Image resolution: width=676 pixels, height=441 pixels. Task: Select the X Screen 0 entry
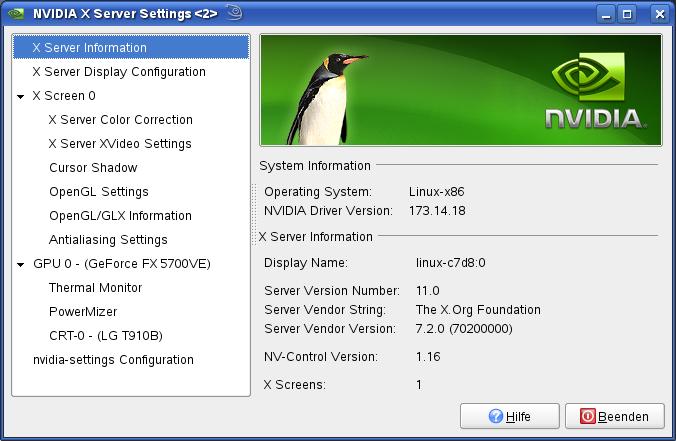pos(64,96)
